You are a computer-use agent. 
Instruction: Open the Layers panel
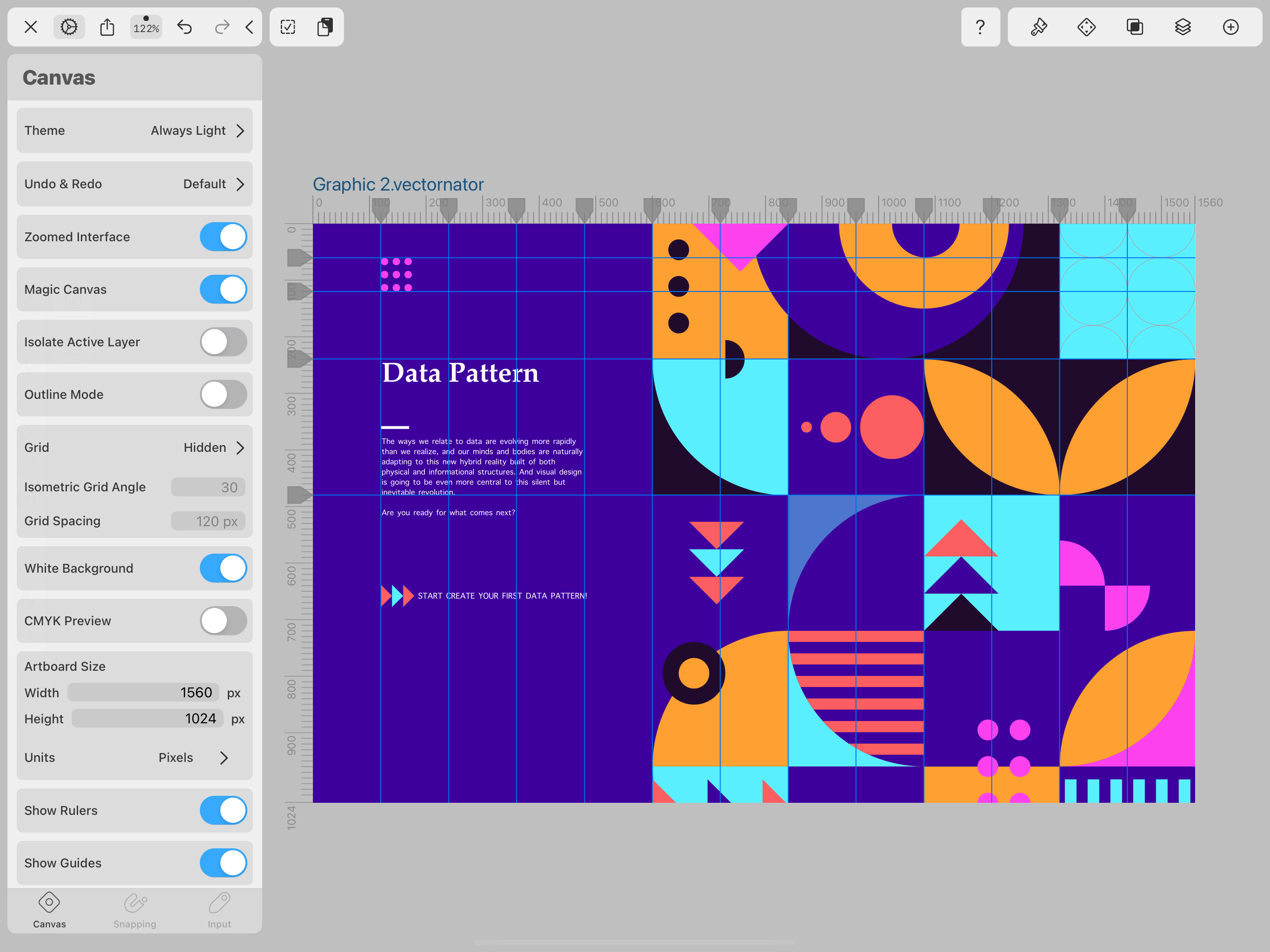point(1183,27)
